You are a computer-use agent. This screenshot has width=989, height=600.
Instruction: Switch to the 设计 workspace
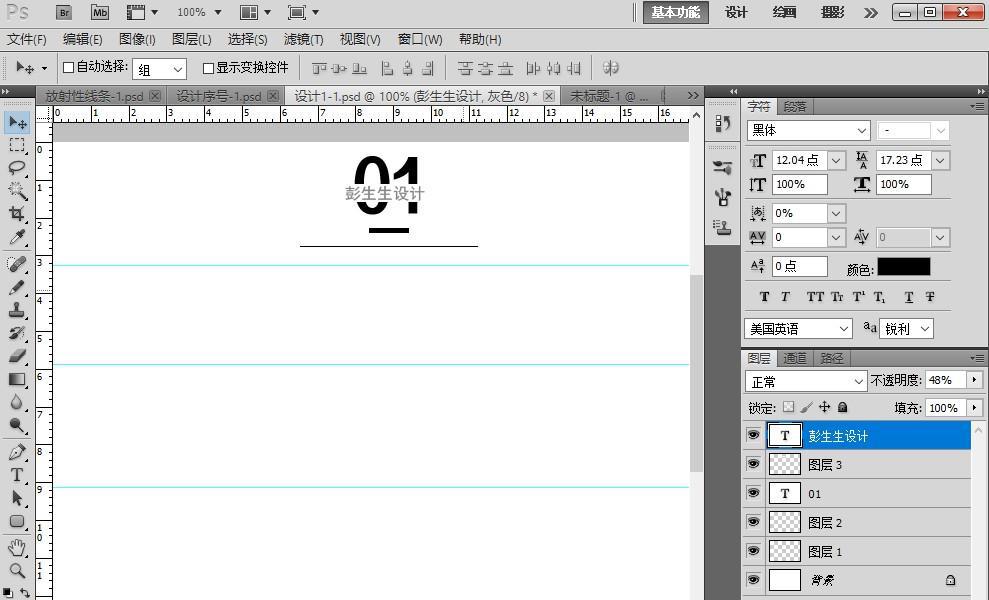point(736,12)
